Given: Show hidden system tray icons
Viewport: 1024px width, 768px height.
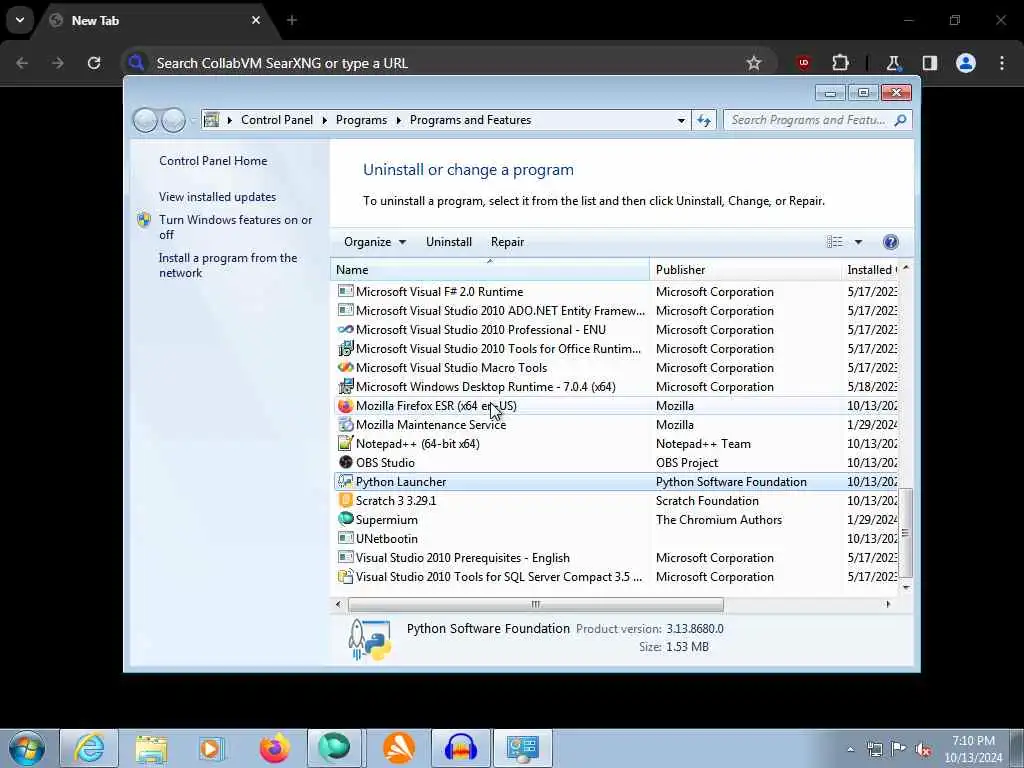Looking at the screenshot, I should pos(850,749).
